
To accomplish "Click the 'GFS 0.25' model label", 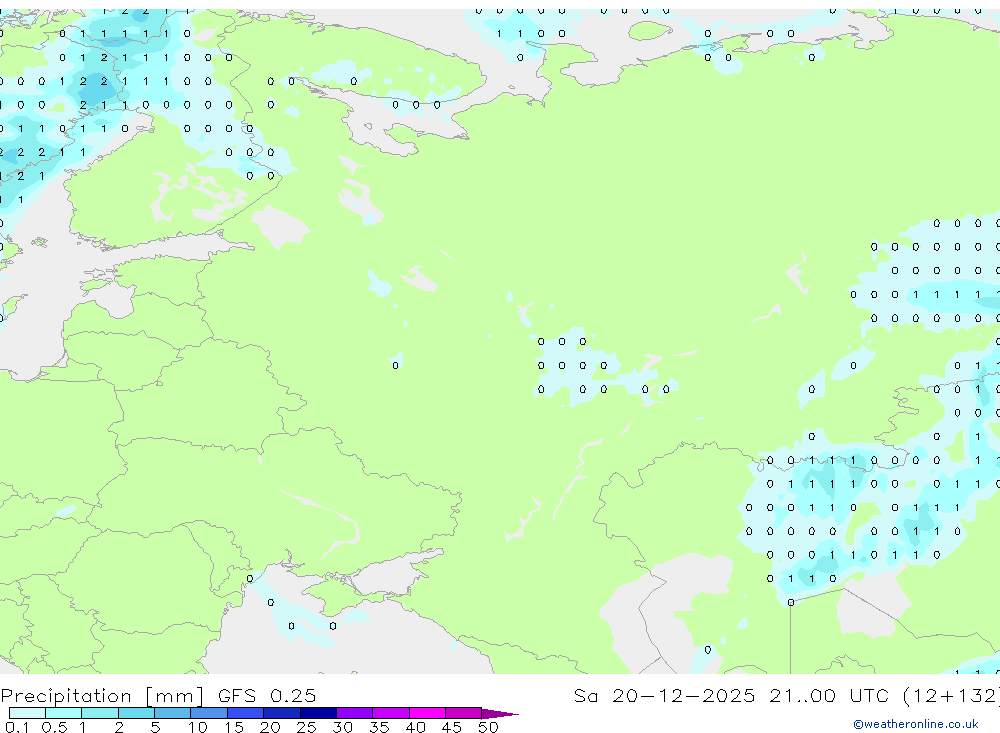I will pyautogui.click(x=267, y=695).
